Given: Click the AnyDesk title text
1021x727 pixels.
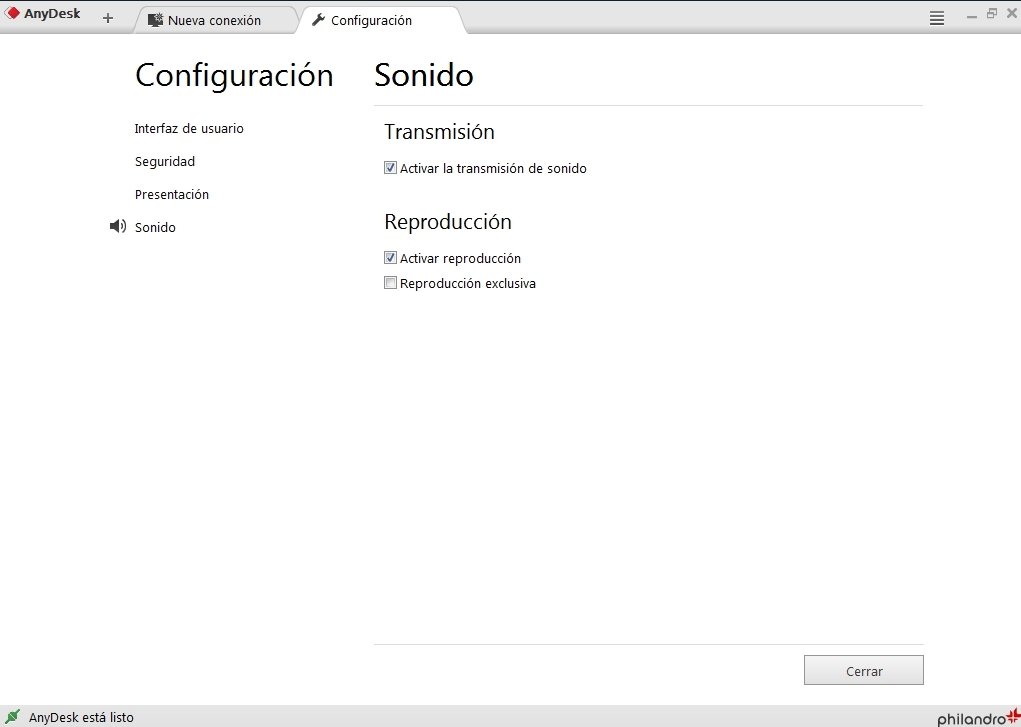Looking at the screenshot, I should (52, 14).
